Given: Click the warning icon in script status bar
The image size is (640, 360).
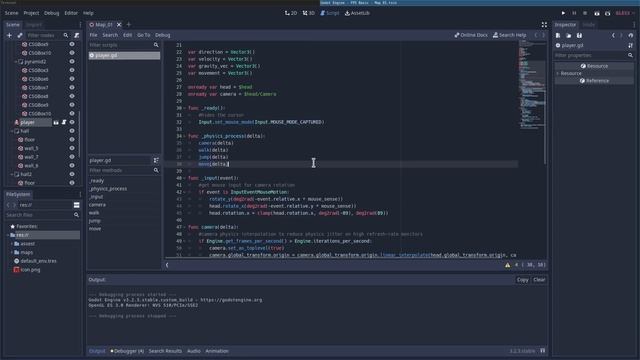Looking at the screenshot, I should click(507, 265).
